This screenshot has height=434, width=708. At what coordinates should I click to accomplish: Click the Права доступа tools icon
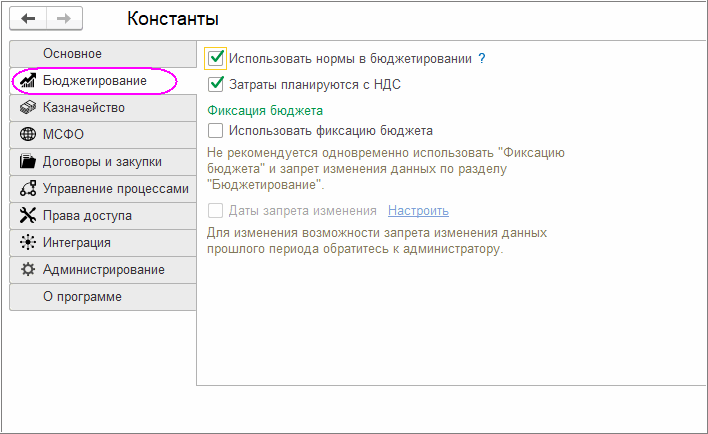tap(28, 215)
